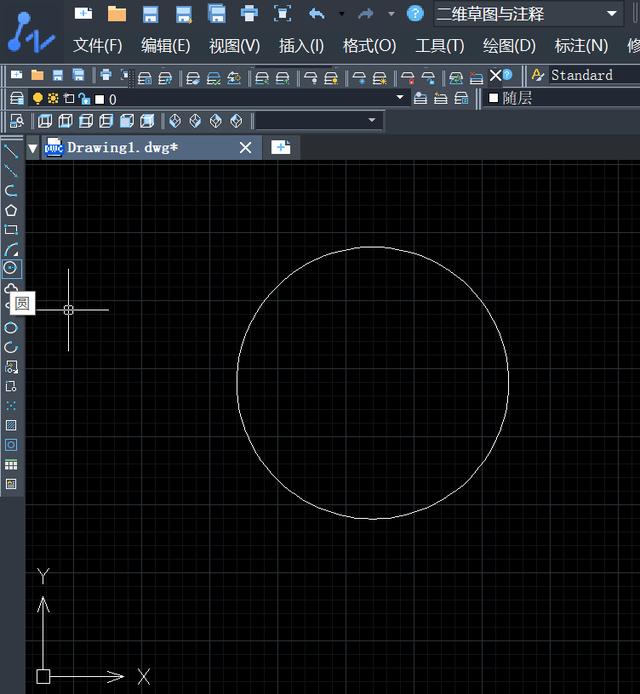Click the ZWCAD application logo
This screenshot has height=694, width=640.
coord(30,32)
